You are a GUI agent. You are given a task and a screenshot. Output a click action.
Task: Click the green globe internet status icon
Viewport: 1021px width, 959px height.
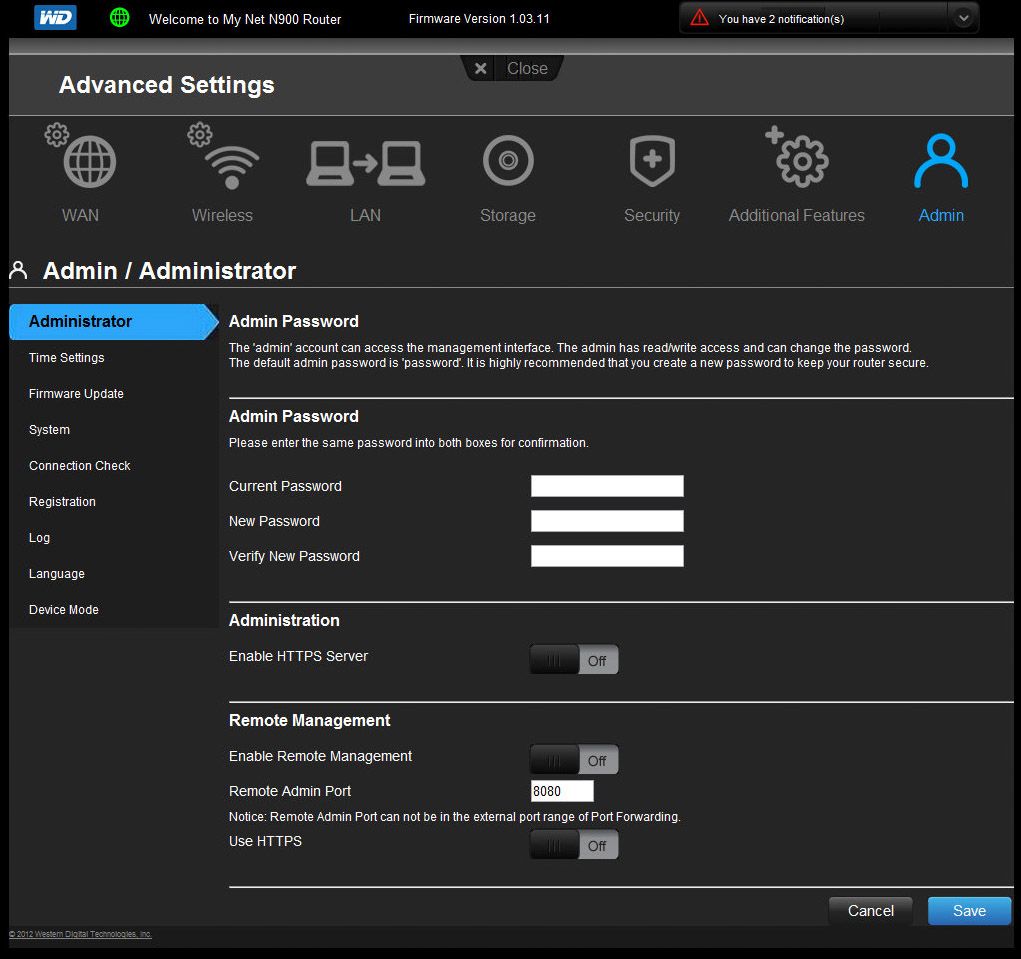point(120,18)
